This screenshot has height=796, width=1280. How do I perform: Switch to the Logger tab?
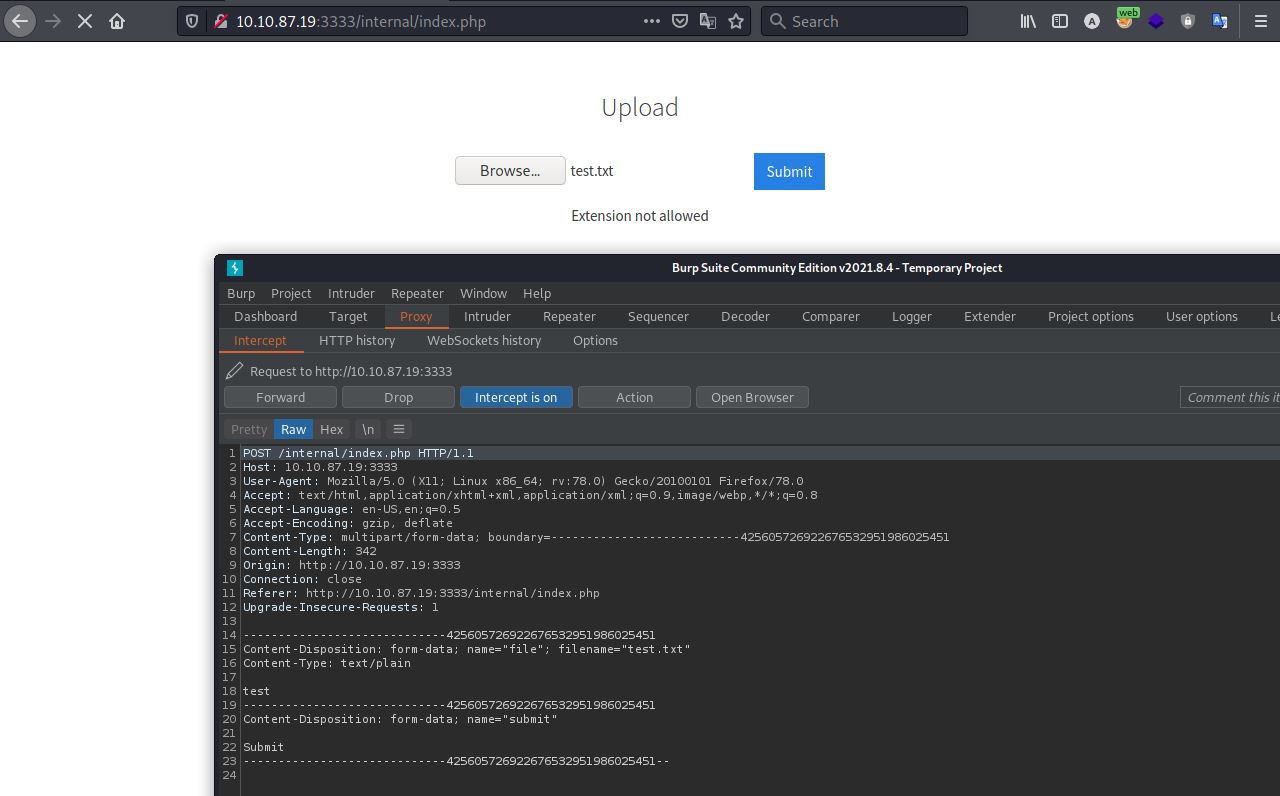click(911, 316)
